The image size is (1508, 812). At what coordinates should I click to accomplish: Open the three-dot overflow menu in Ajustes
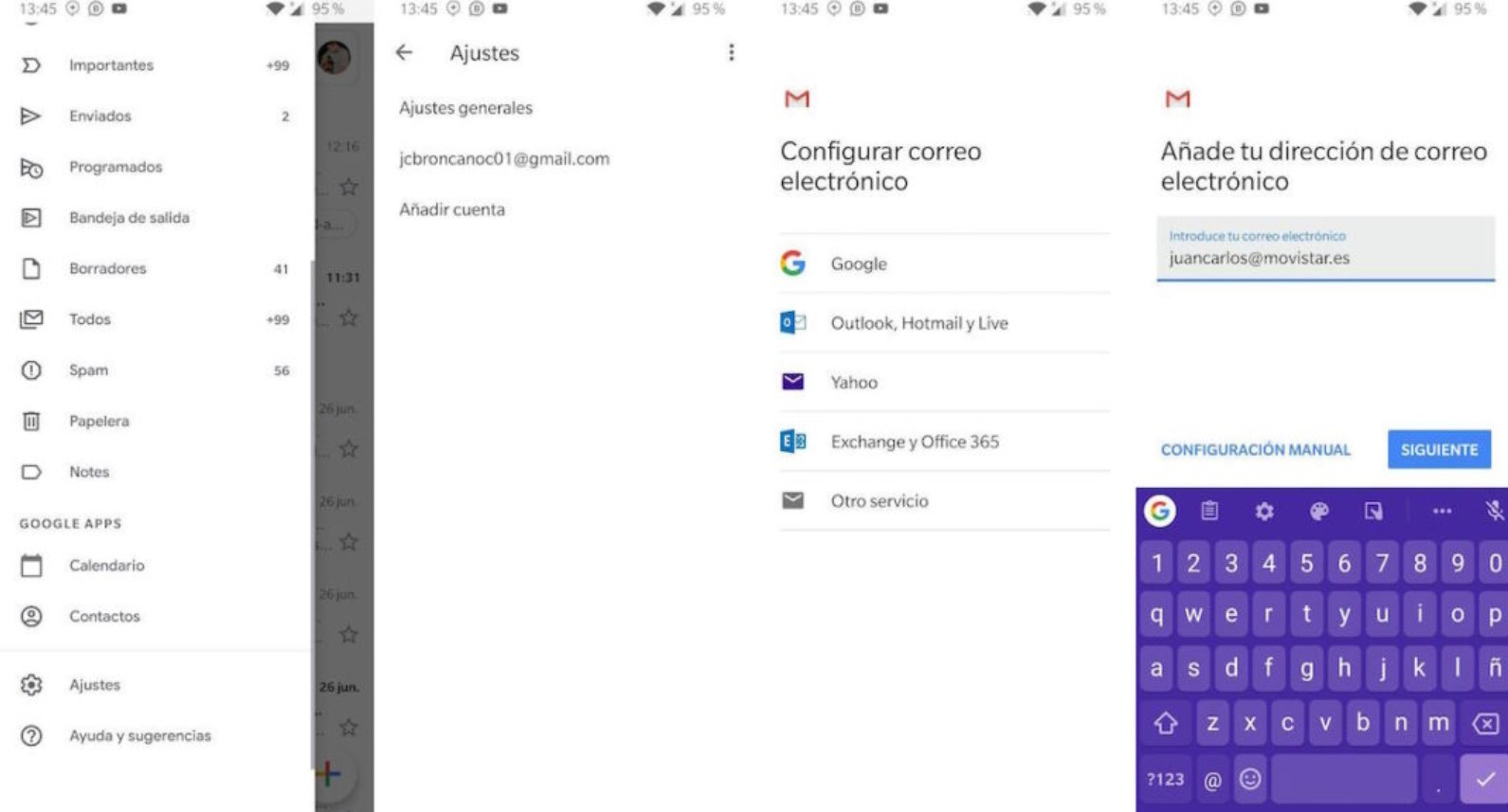point(731,53)
